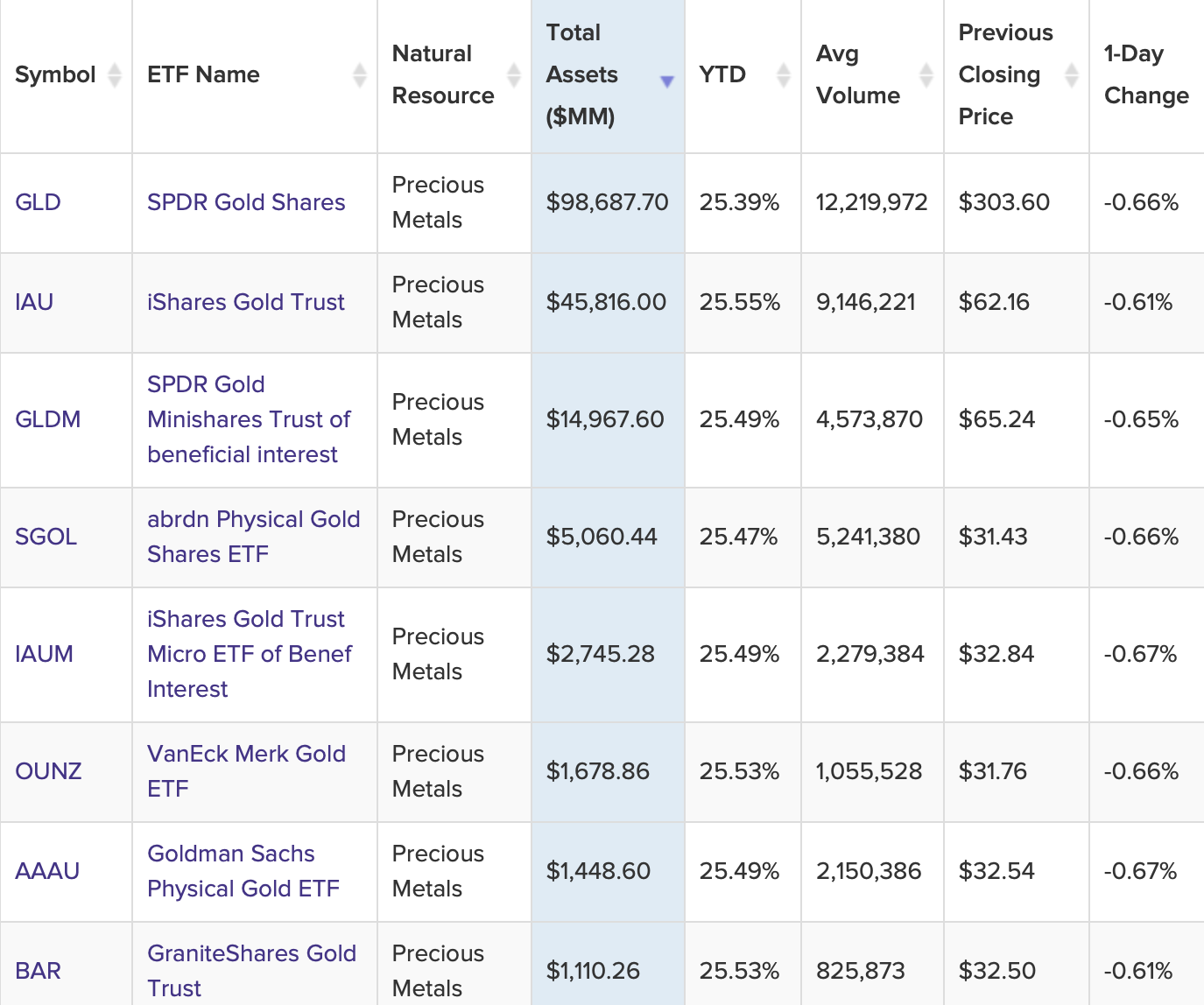Click the GLDM ticker link
The width and height of the screenshot is (1204, 1005).
coord(48,419)
